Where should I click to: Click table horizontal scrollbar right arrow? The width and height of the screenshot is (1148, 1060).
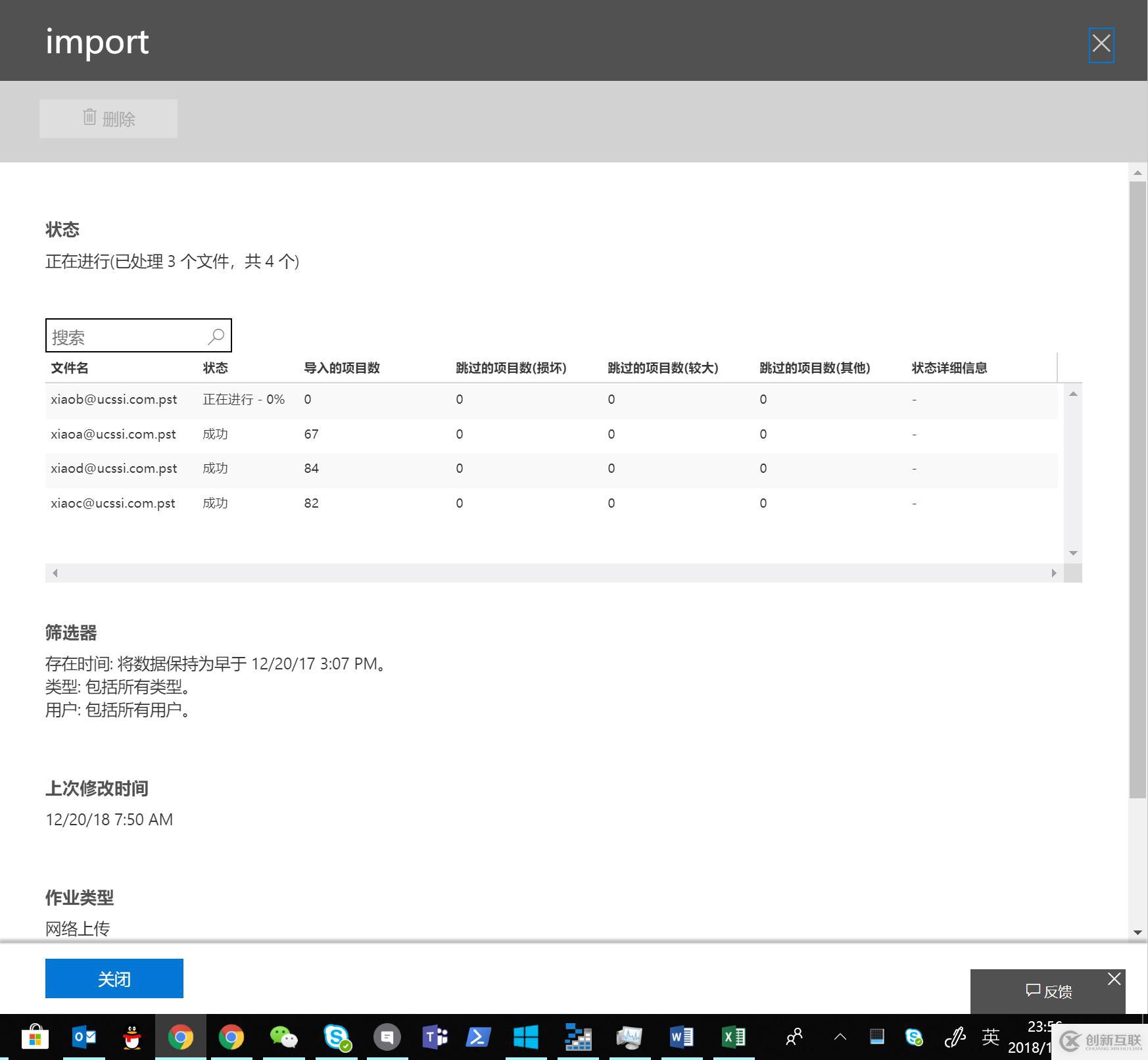pos(1053,573)
